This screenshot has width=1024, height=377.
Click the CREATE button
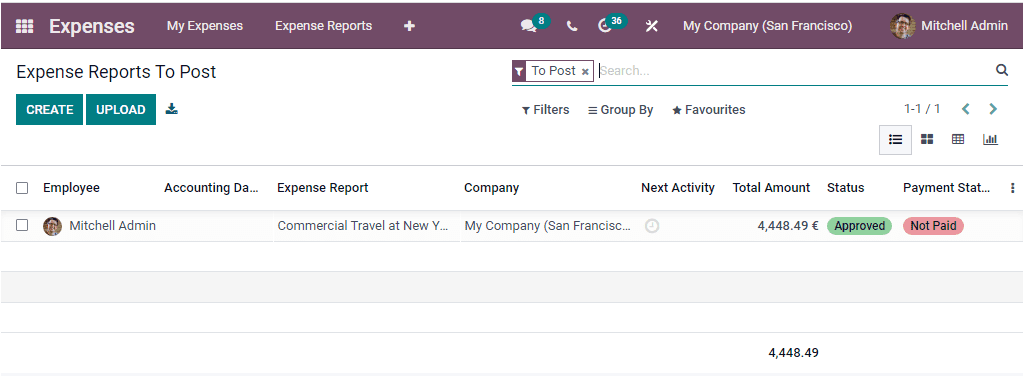50,110
